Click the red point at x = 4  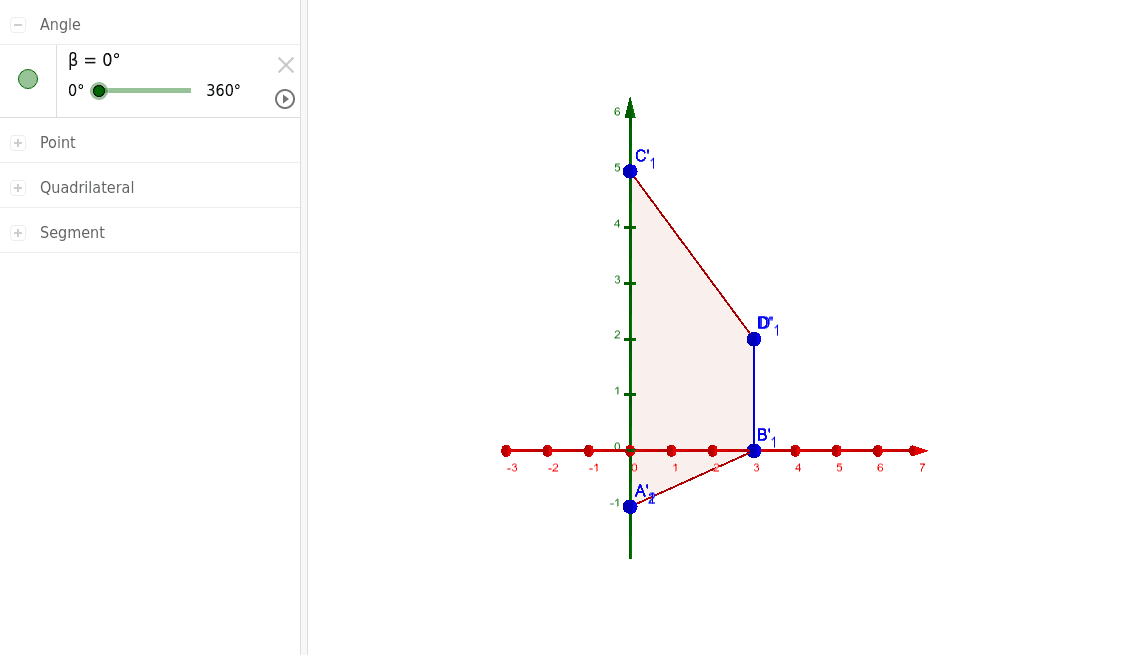[795, 451]
